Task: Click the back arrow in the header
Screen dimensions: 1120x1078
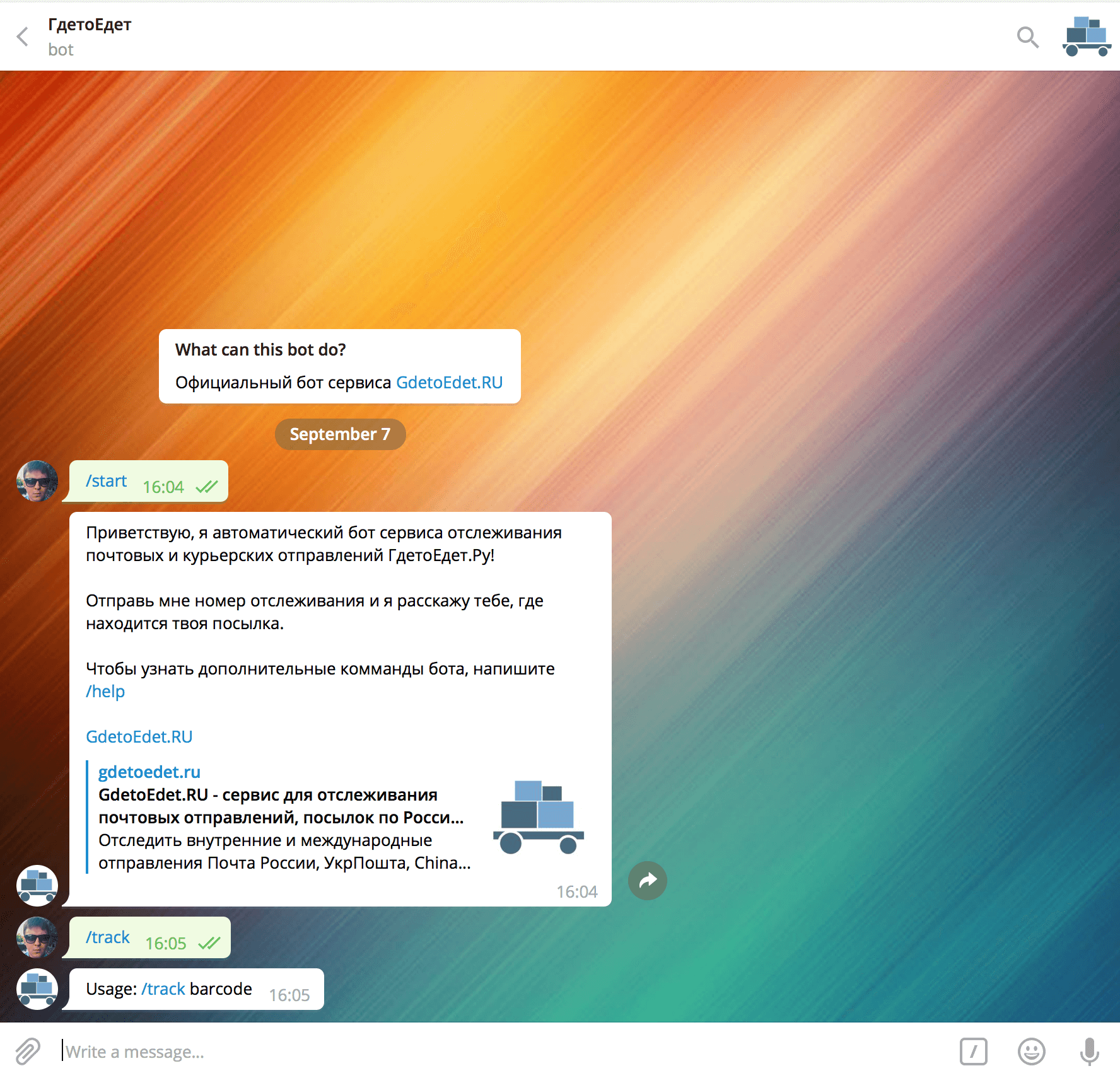Action: click(23, 37)
